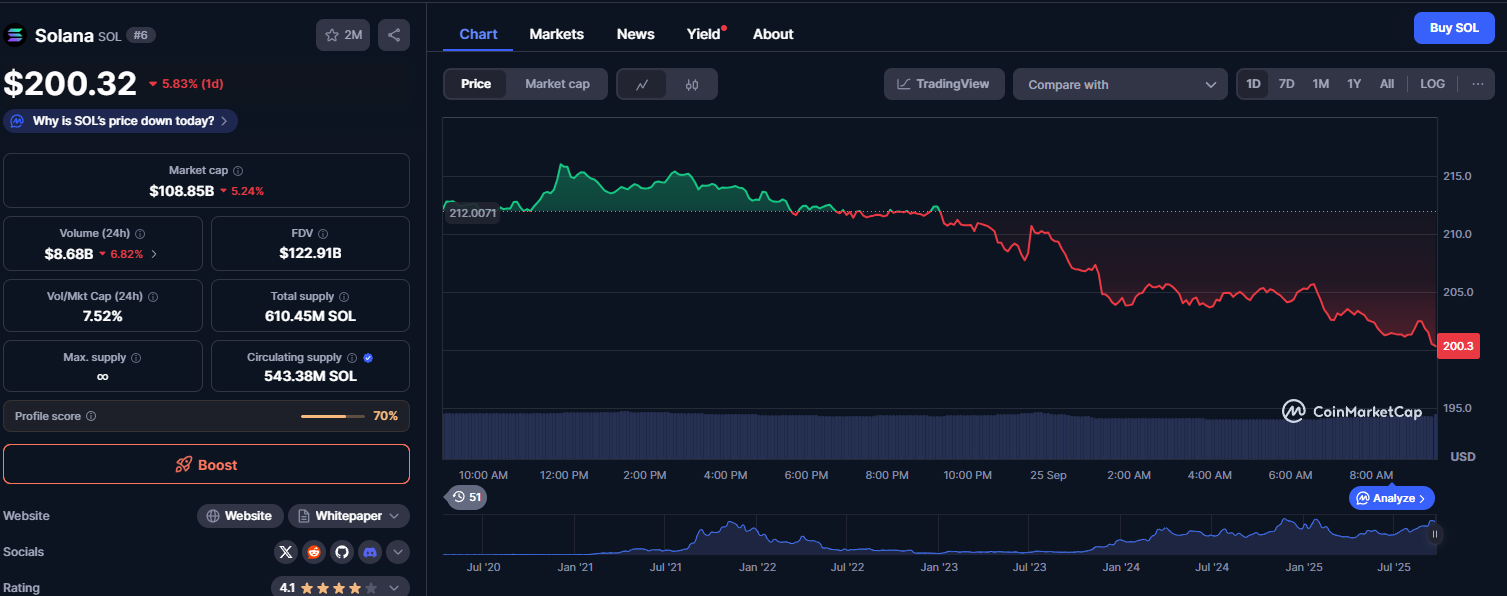Open the Yield tab
This screenshot has width=1507, height=596.
(x=704, y=34)
